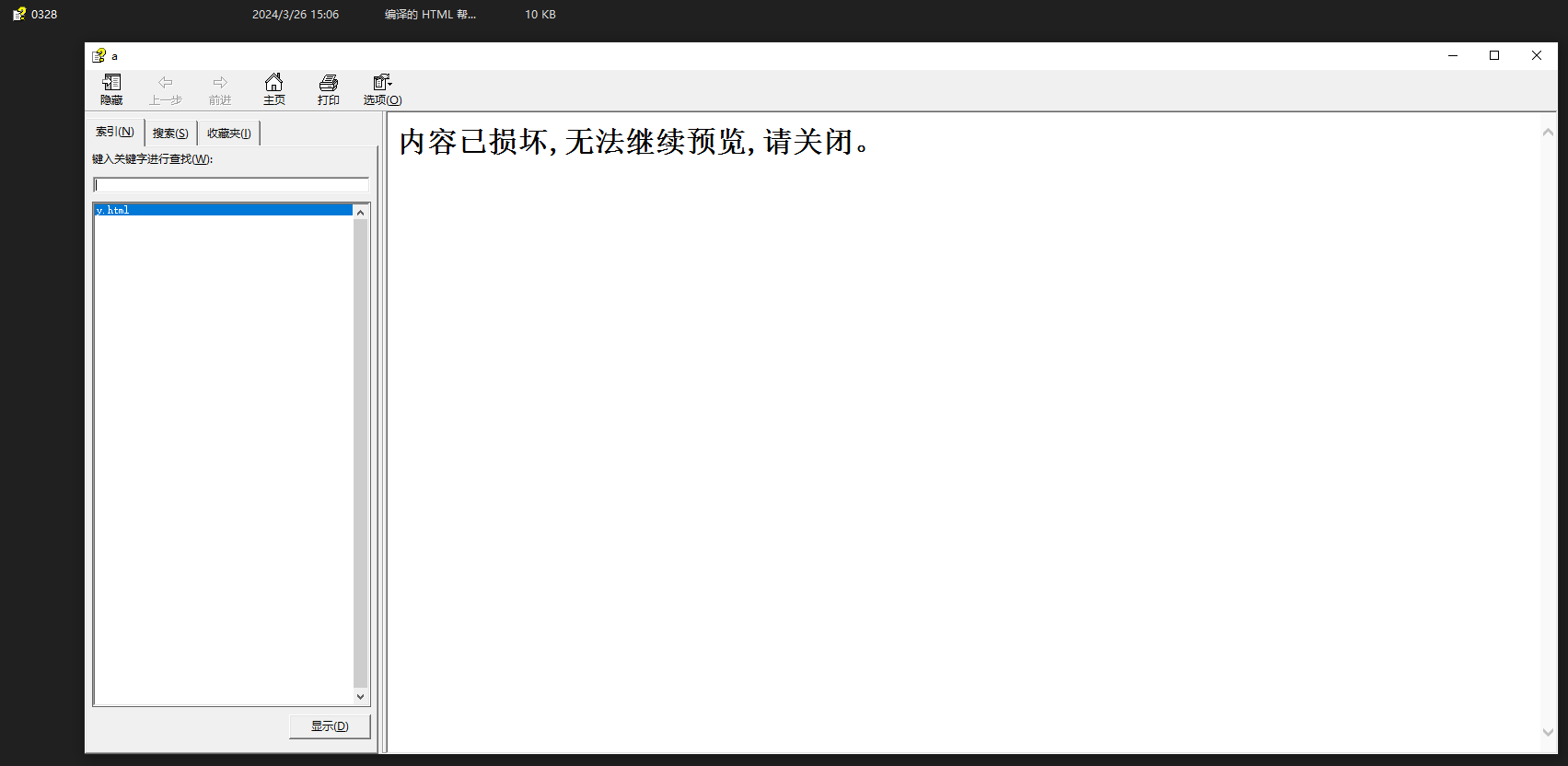Click content pane scroll down arrow
The height and width of the screenshot is (766, 1568).
pos(1548,732)
